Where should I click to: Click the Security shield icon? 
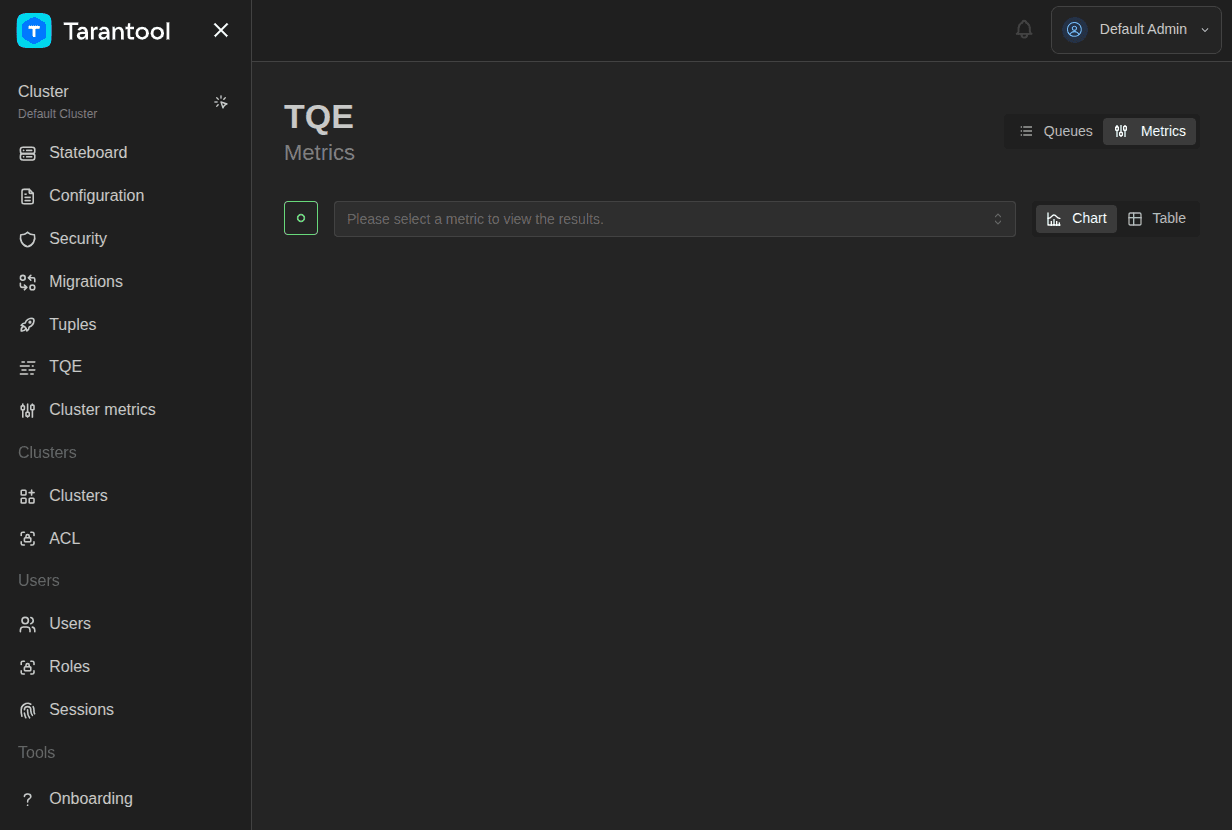[x=28, y=239]
